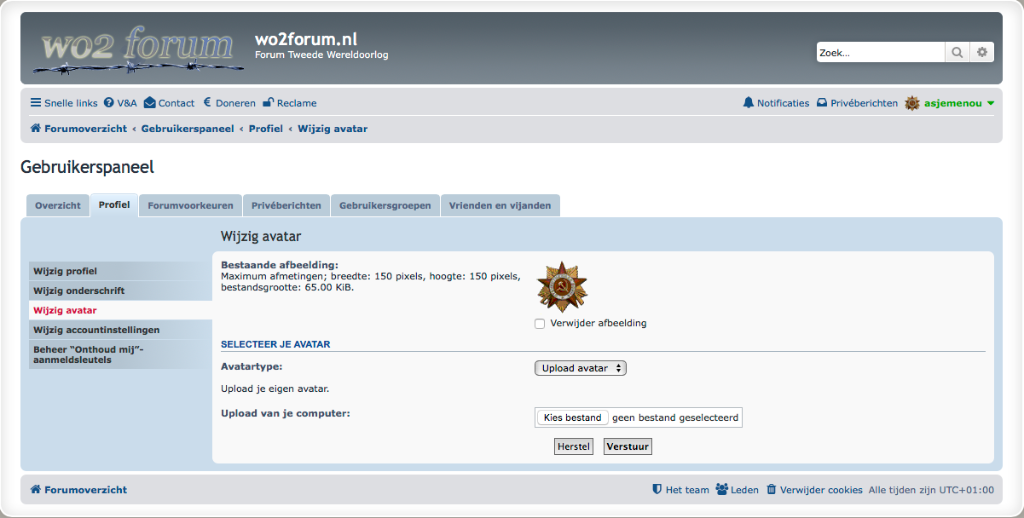Open advanced search gear icon
The image size is (1024, 518).
point(983,52)
